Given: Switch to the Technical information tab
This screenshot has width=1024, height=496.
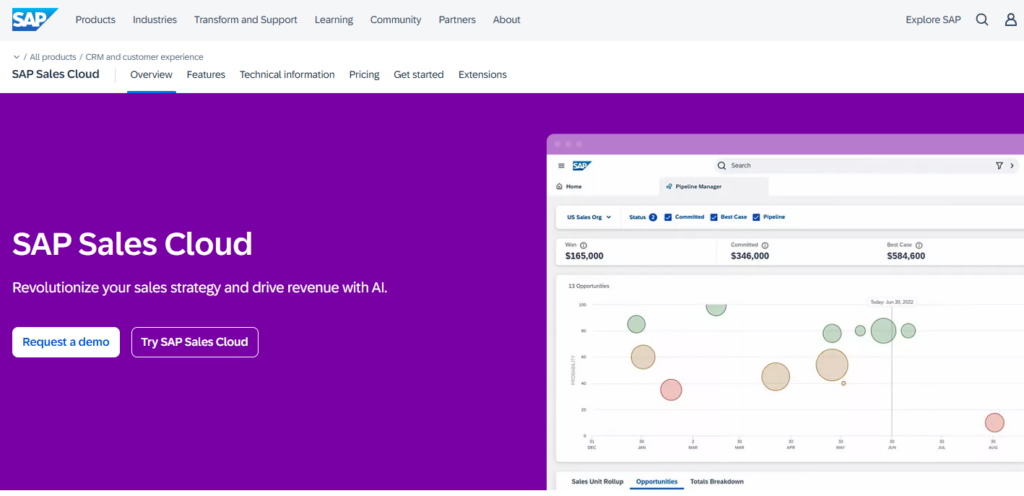Looking at the screenshot, I should point(287,74).
